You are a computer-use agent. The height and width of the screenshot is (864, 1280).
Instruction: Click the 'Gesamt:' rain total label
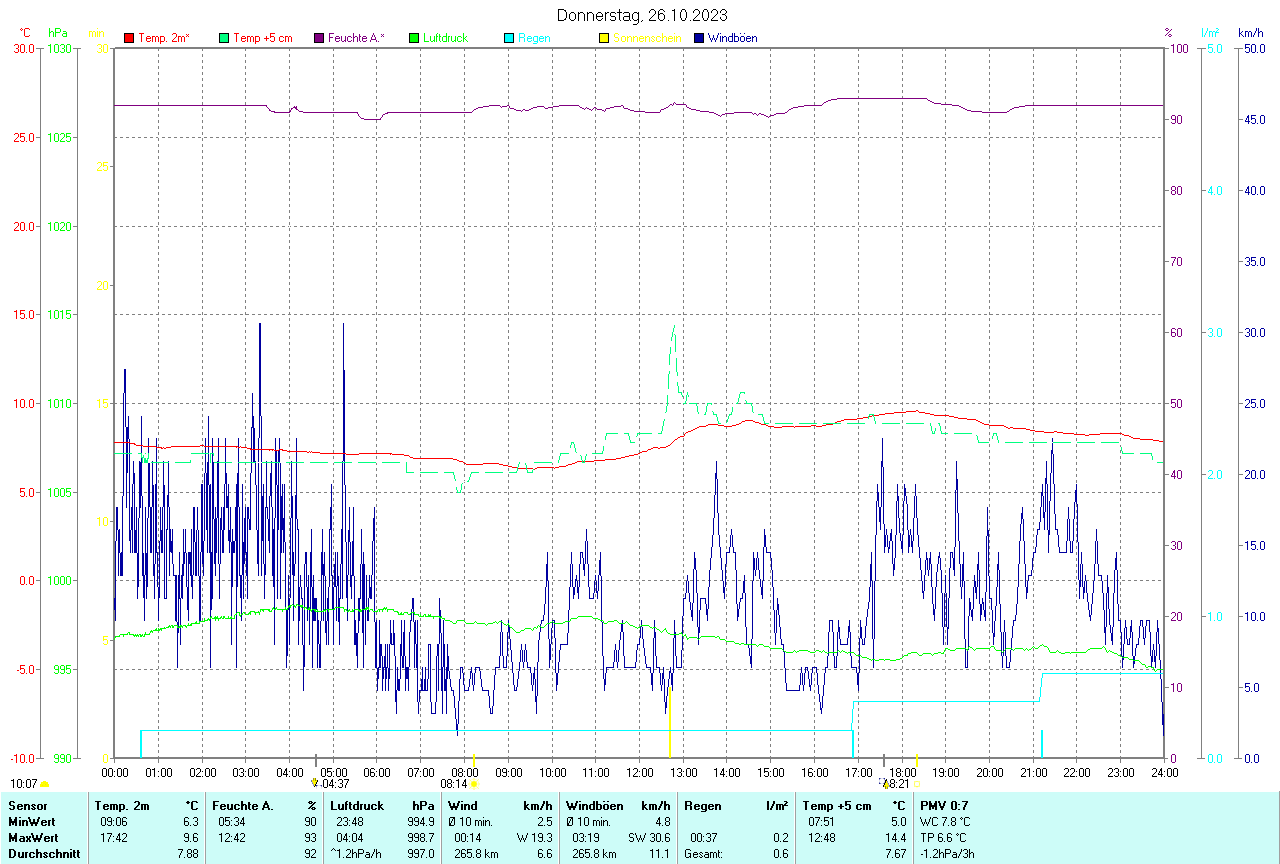704,853
